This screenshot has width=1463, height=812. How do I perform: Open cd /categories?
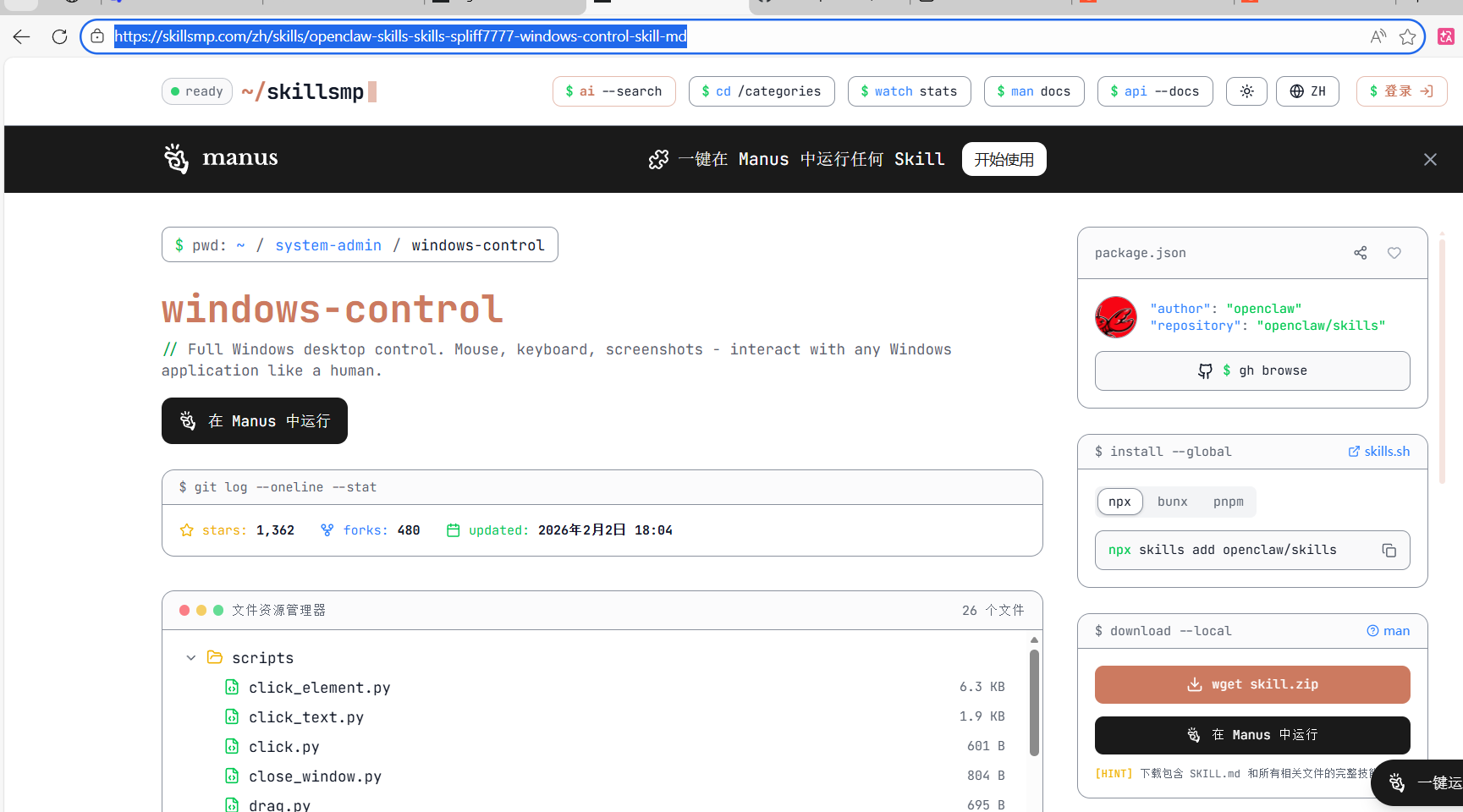(x=762, y=91)
